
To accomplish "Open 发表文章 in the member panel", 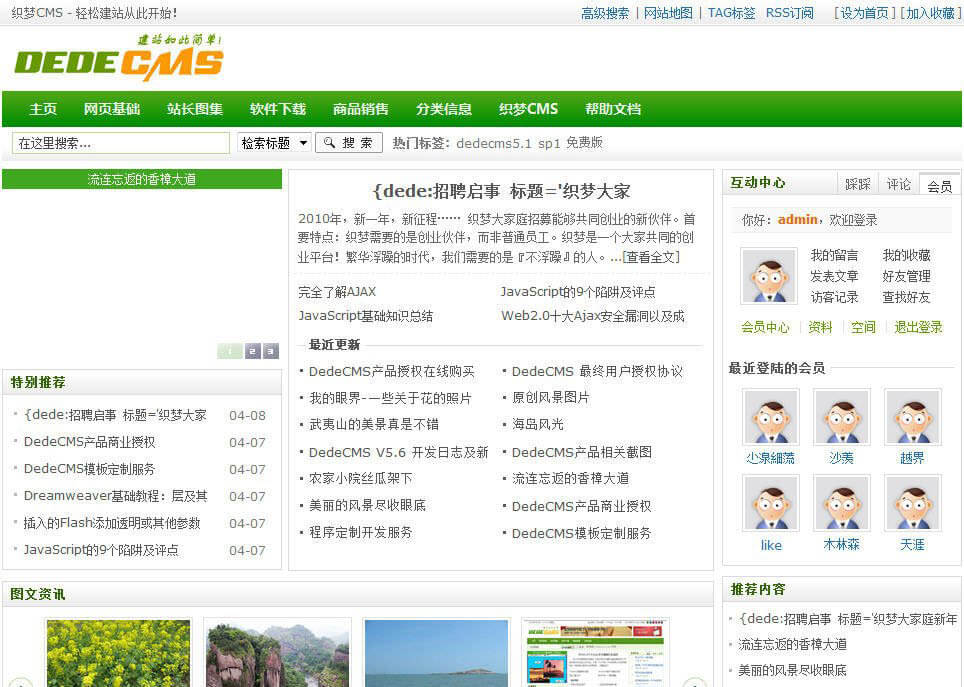I will [x=834, y=276].
